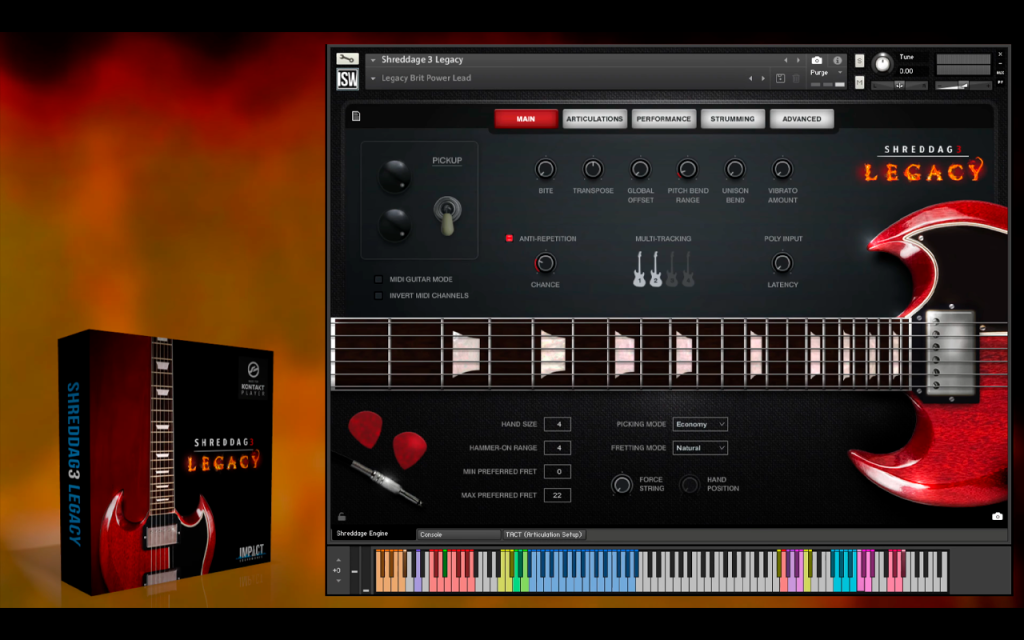Click the wrench edit icon
The width and height of the screenshot is (1024, 640).
347,59
